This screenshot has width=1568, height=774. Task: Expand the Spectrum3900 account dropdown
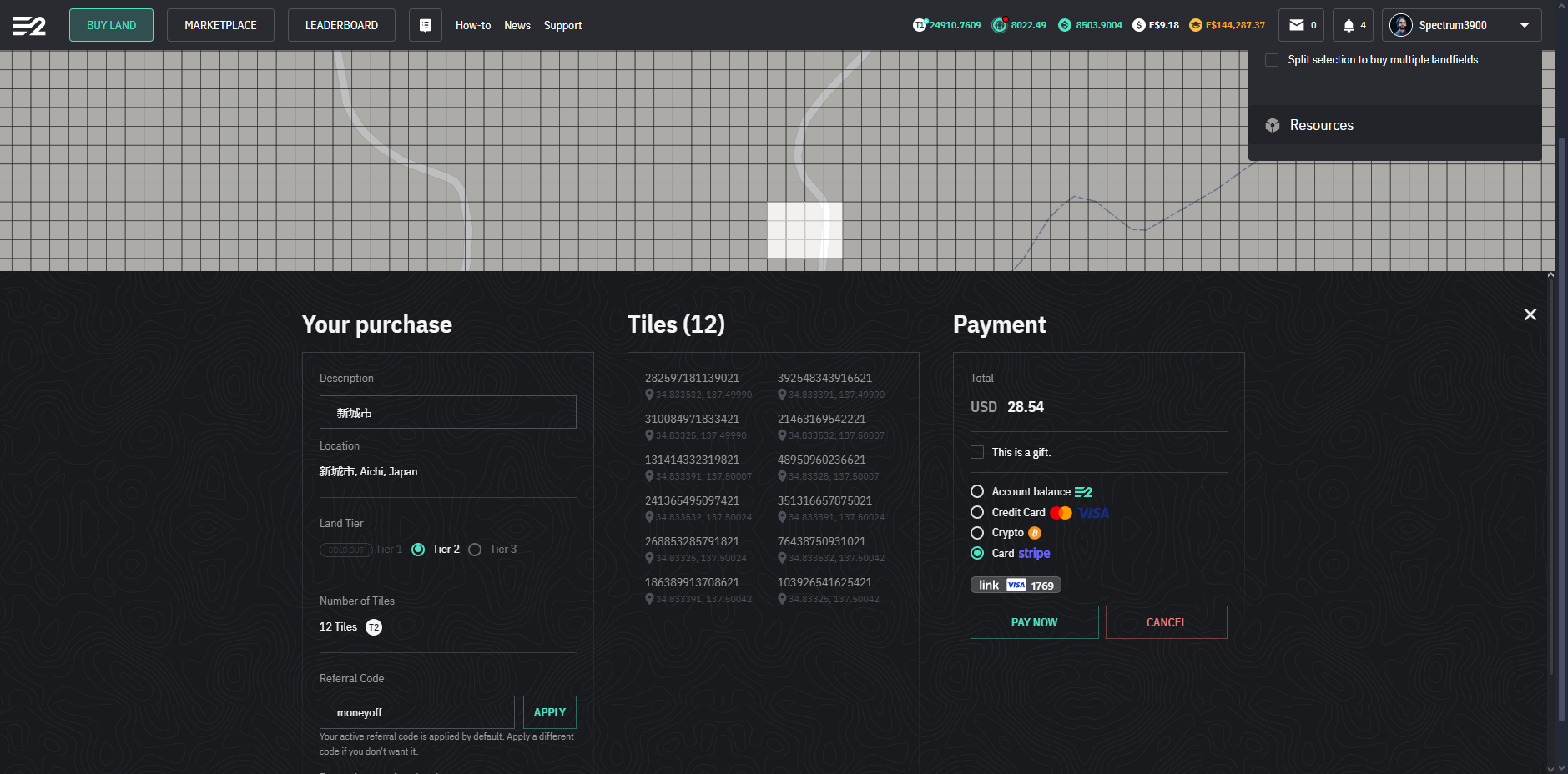1524,25
